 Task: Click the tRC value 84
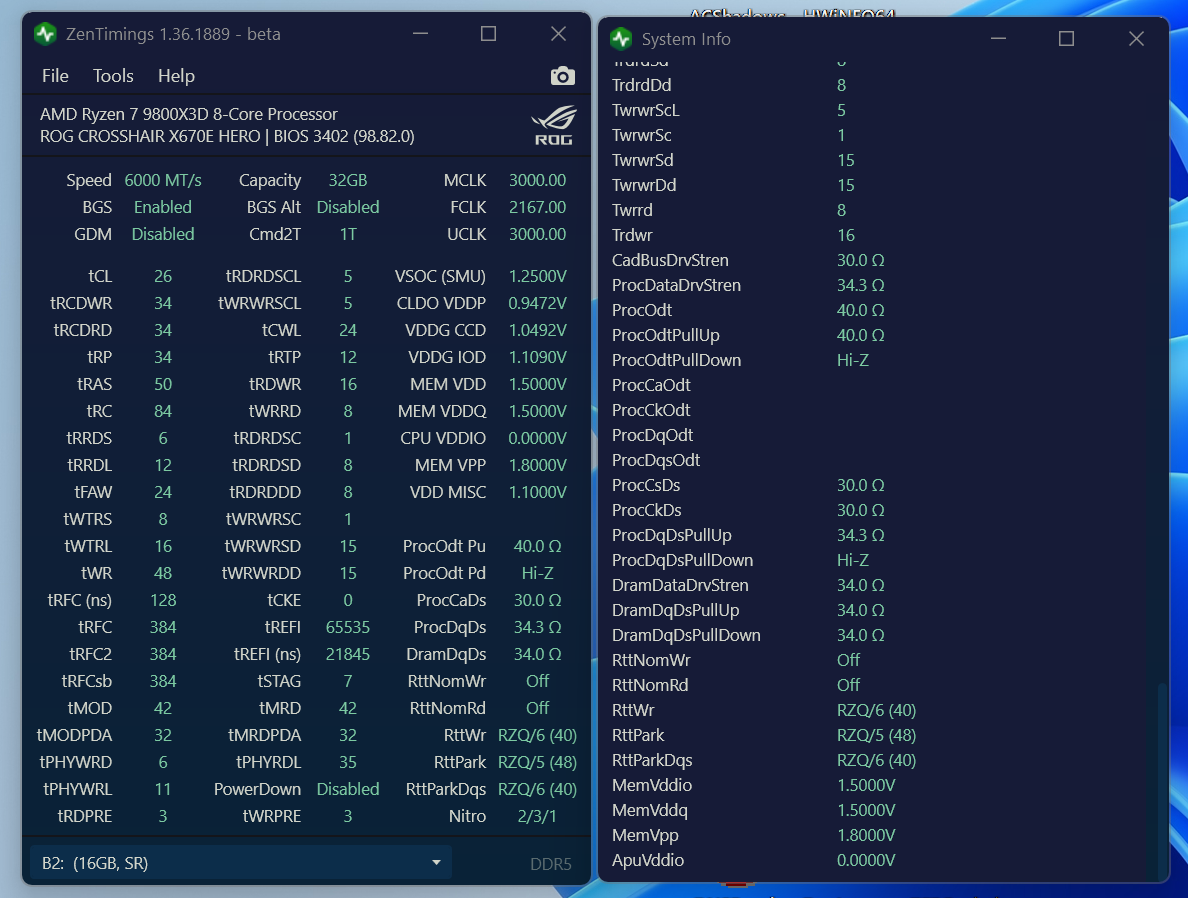coord(163,411)
